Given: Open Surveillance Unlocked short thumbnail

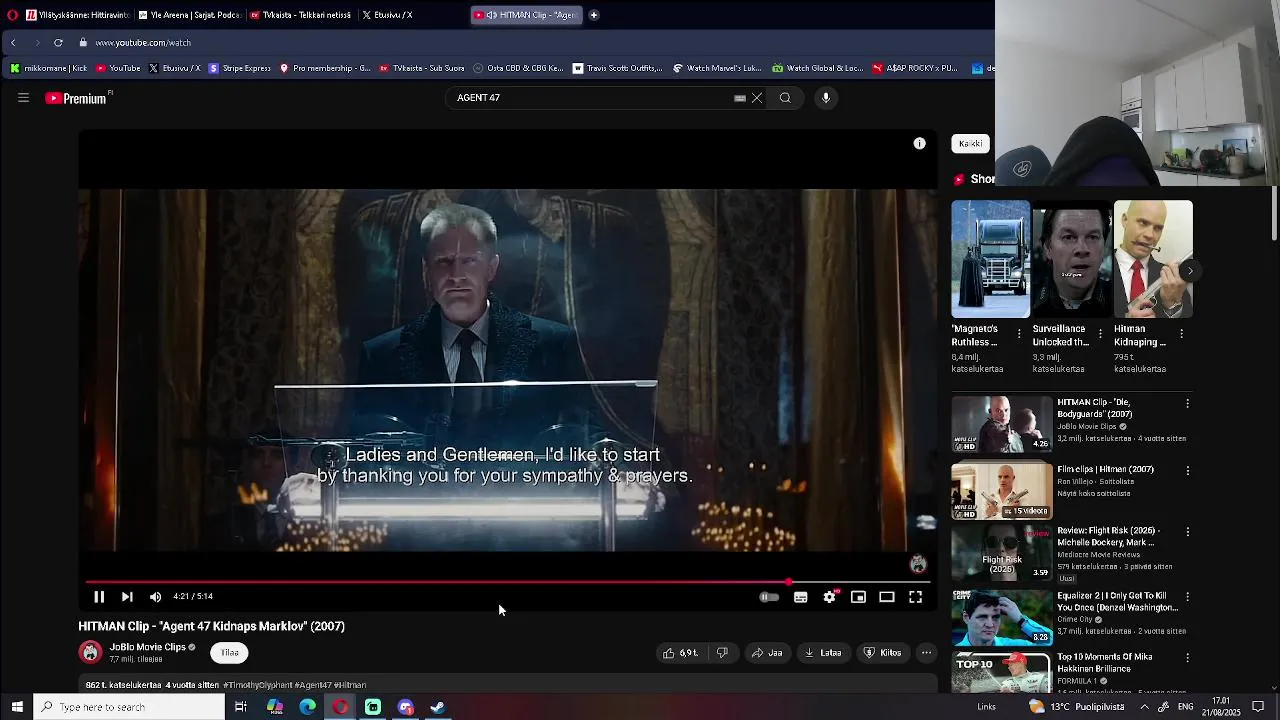Looking at the screenshot, I should tap(1071, 259).
